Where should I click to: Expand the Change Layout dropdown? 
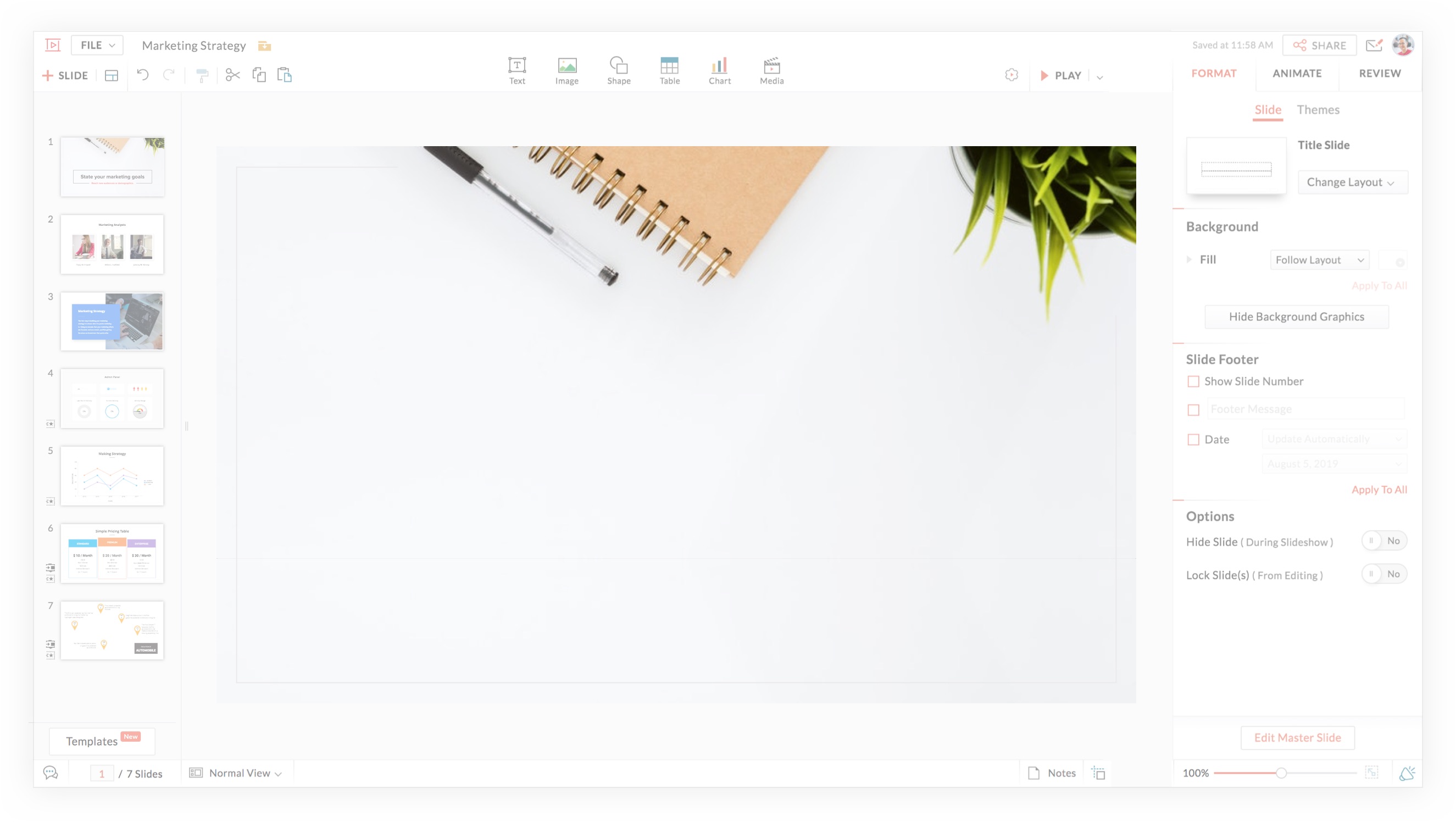tap(1350, 181)
